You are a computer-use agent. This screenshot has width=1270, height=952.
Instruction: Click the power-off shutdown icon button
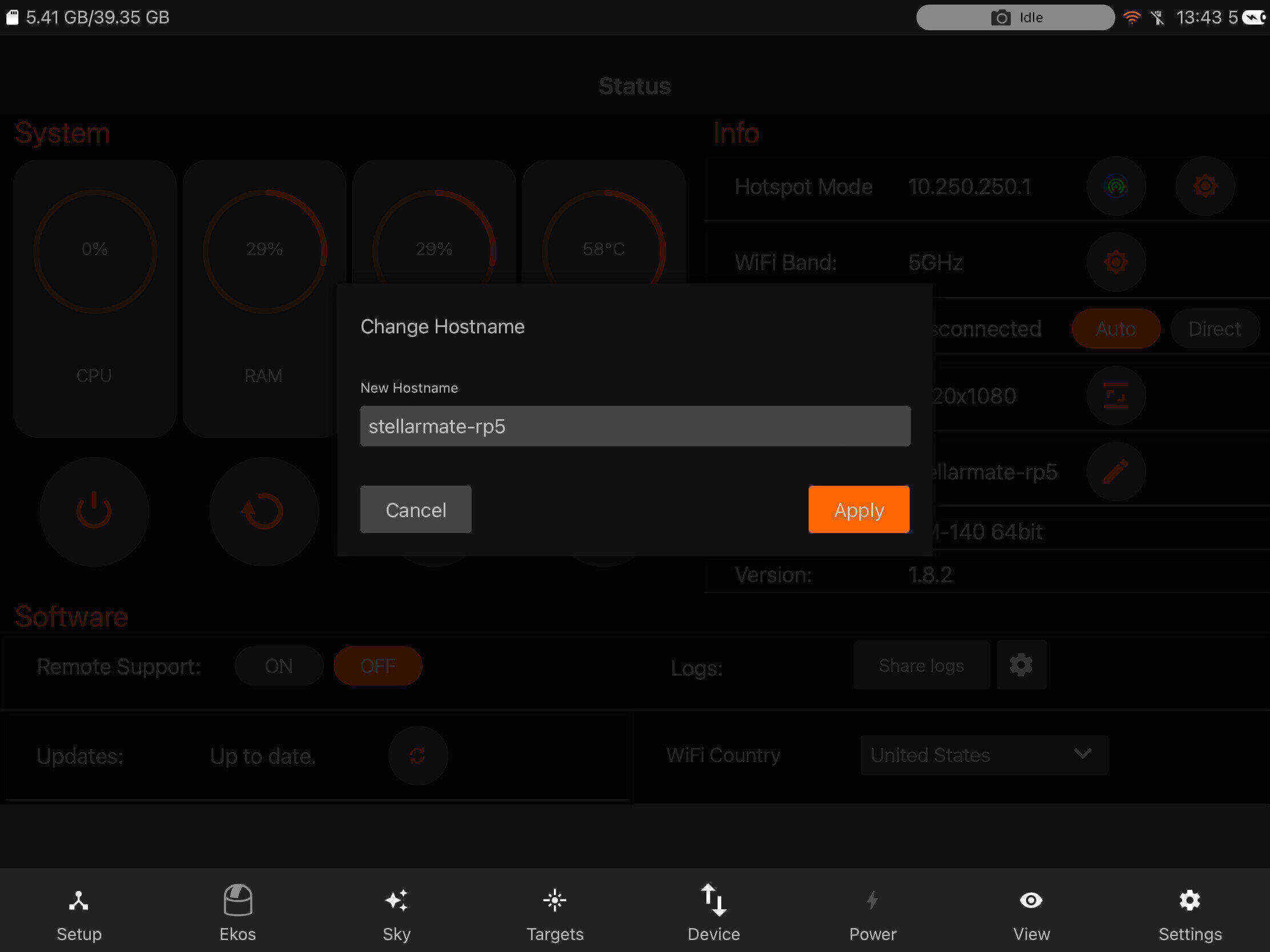(94, 511)
